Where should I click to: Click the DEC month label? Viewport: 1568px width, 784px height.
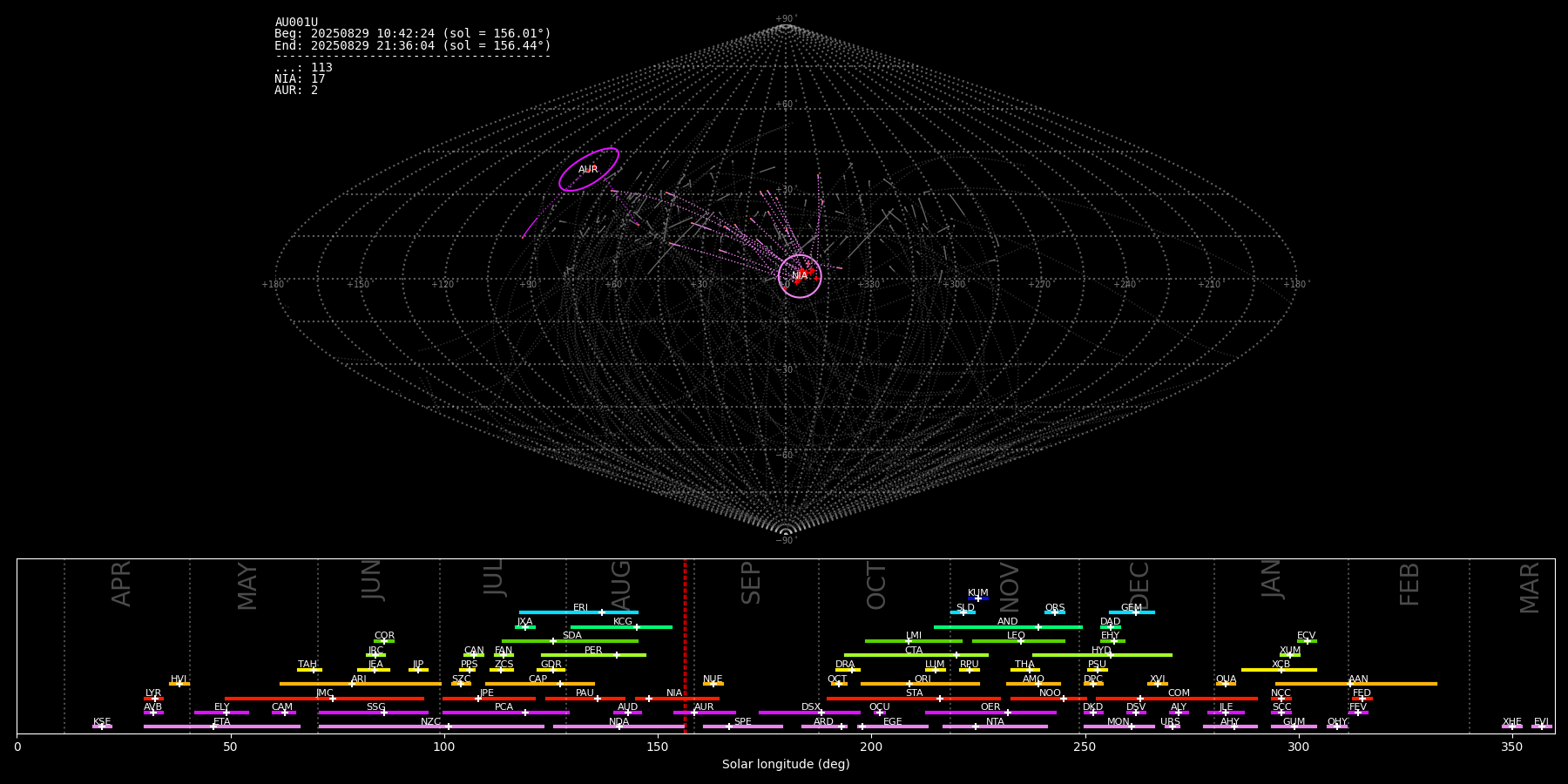click(x=1139, y=585)
